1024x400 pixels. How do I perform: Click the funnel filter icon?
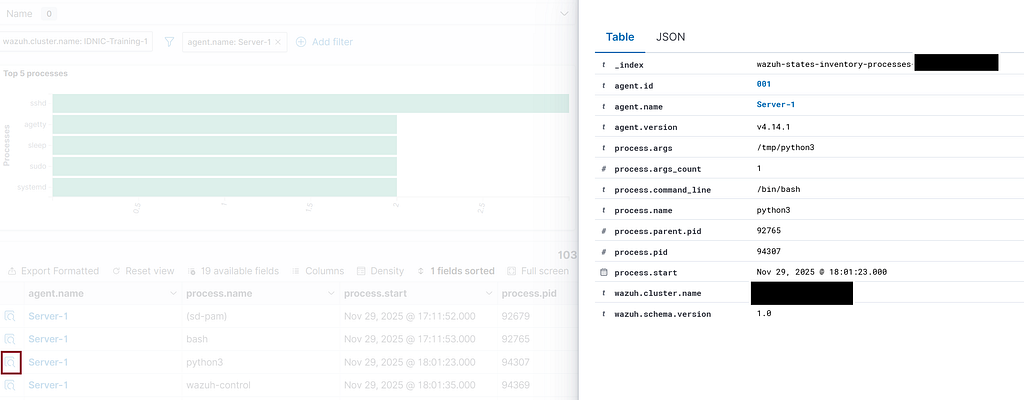(169, 42)
